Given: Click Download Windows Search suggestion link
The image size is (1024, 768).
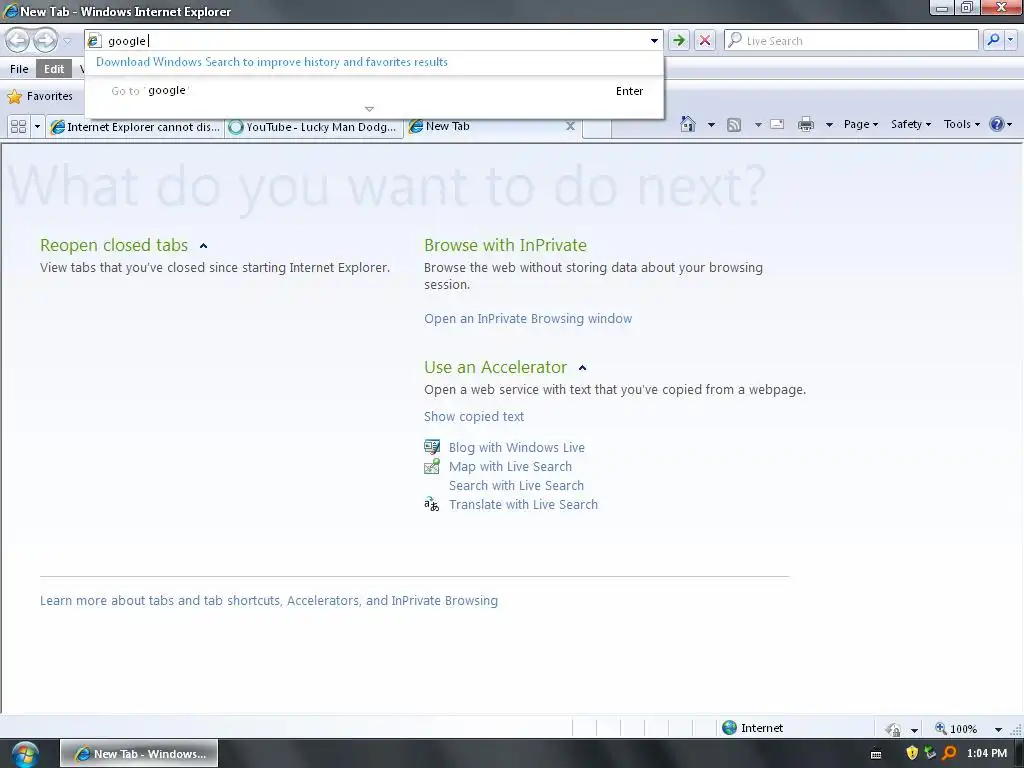Looking at the screenshot, I should click(x=272, y=62).
